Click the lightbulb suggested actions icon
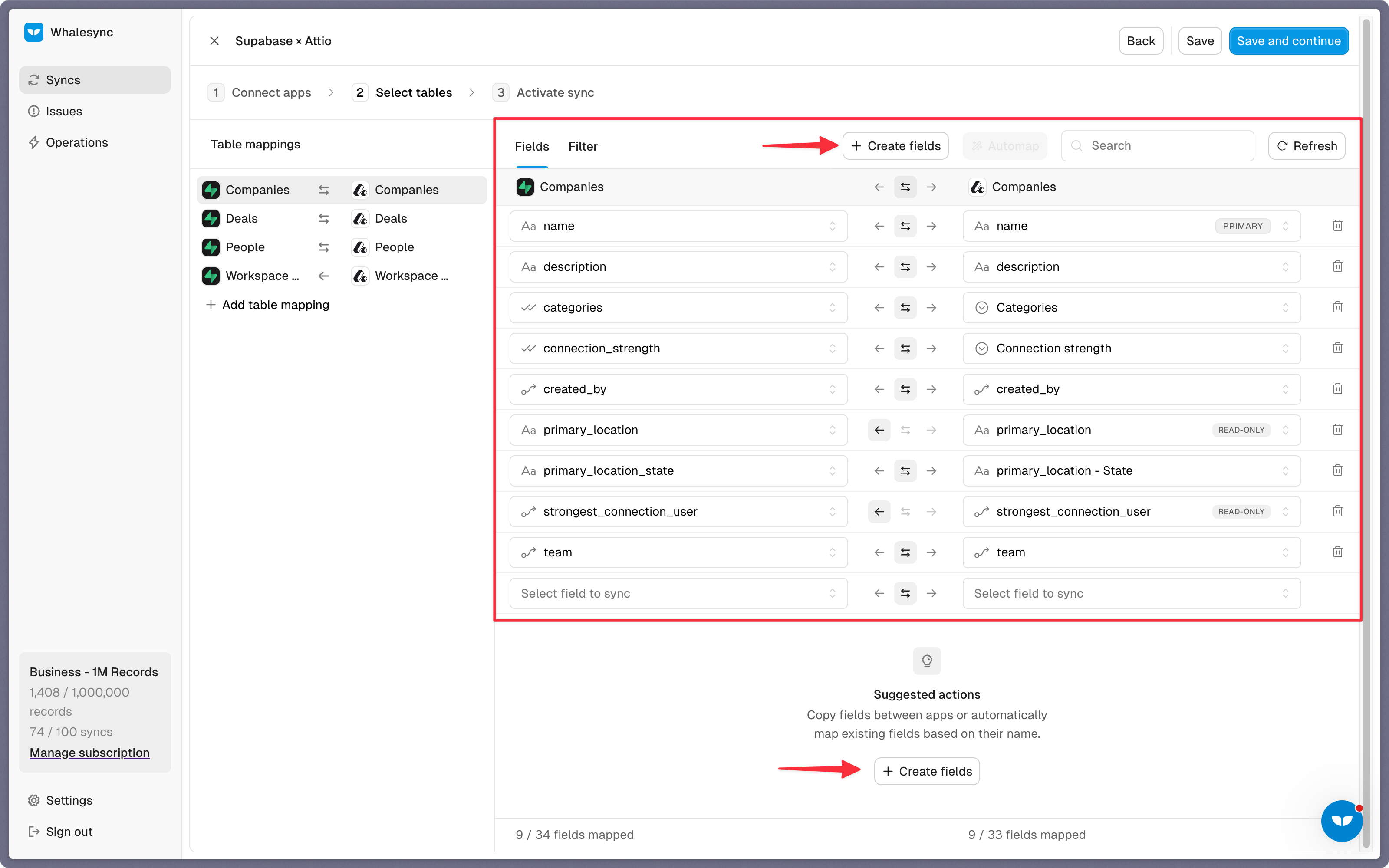 927,661
